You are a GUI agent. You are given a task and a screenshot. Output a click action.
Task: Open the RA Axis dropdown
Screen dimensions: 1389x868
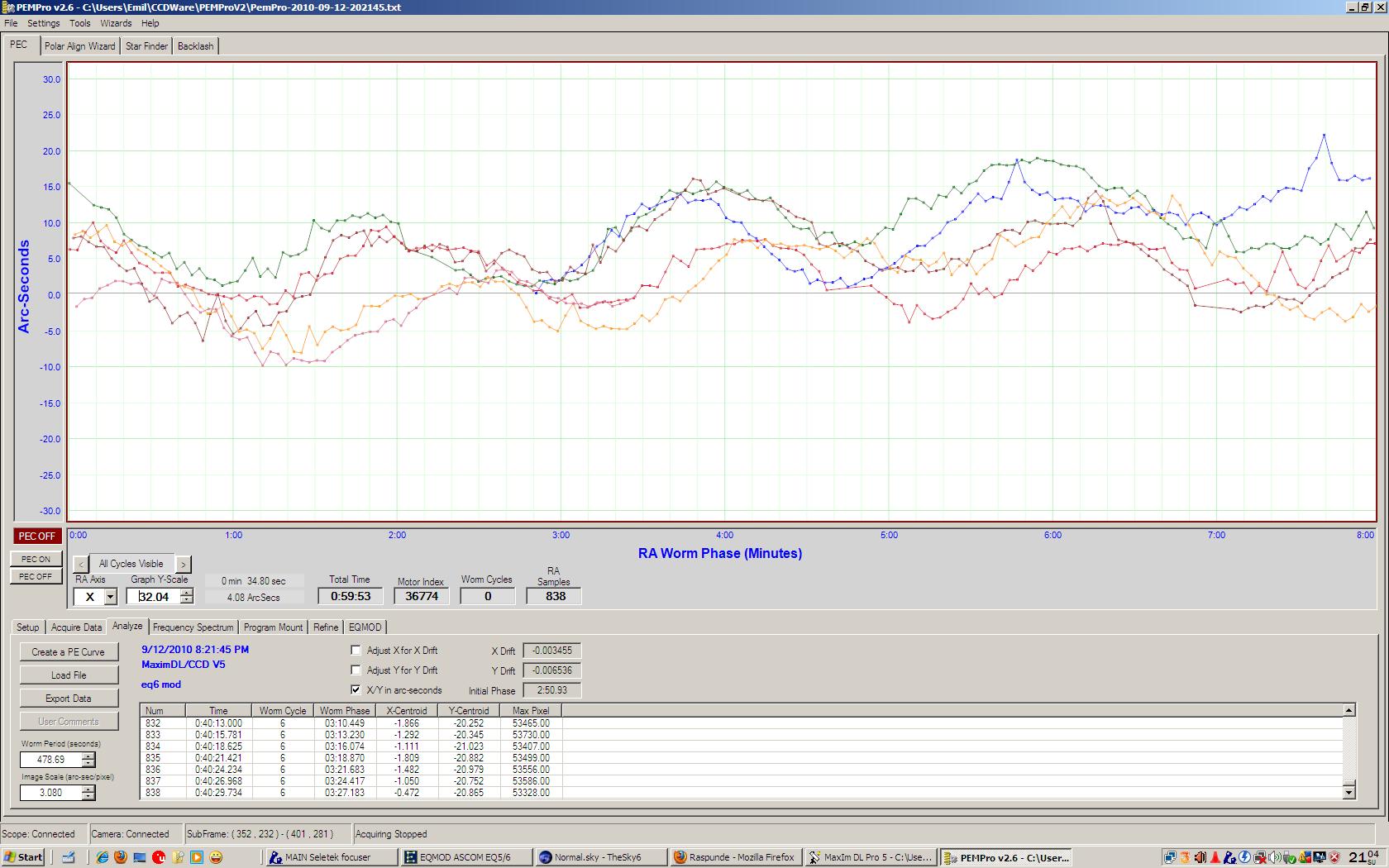[x=110, y=597]
